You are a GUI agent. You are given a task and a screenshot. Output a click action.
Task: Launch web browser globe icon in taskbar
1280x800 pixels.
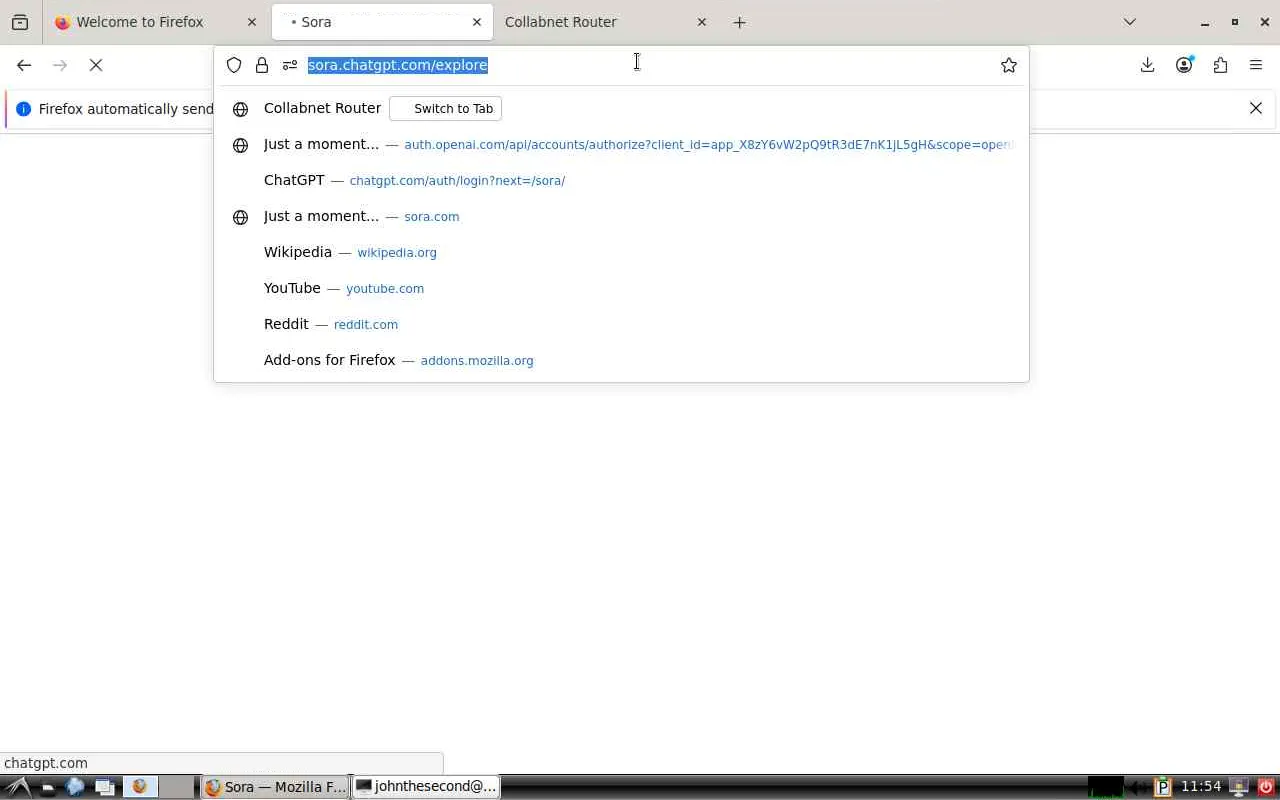(75, 787)
